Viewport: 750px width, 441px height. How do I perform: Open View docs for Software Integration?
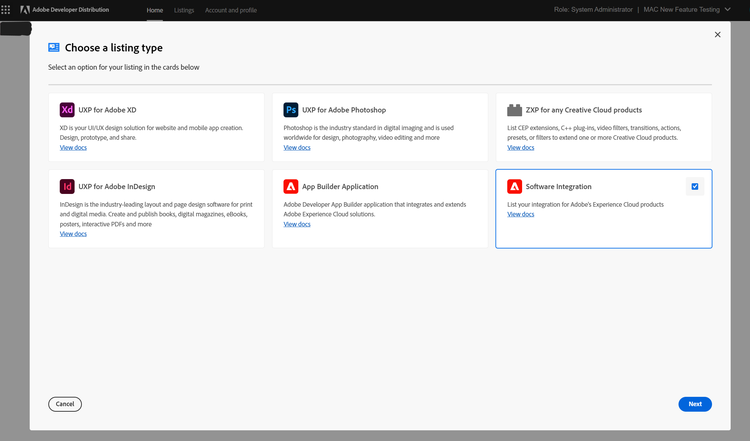point(520,214)
